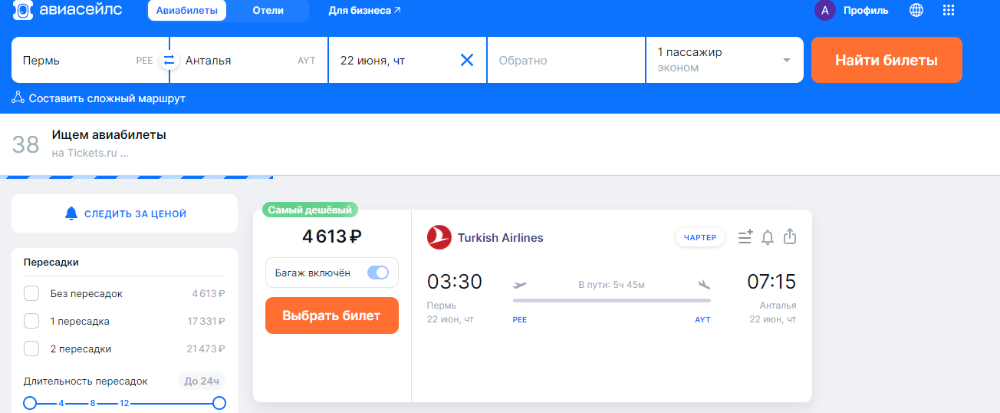This screenshot has width=1000, height=413.
Task: Check the 2 пересадки filter
Action: coord(32,349)
